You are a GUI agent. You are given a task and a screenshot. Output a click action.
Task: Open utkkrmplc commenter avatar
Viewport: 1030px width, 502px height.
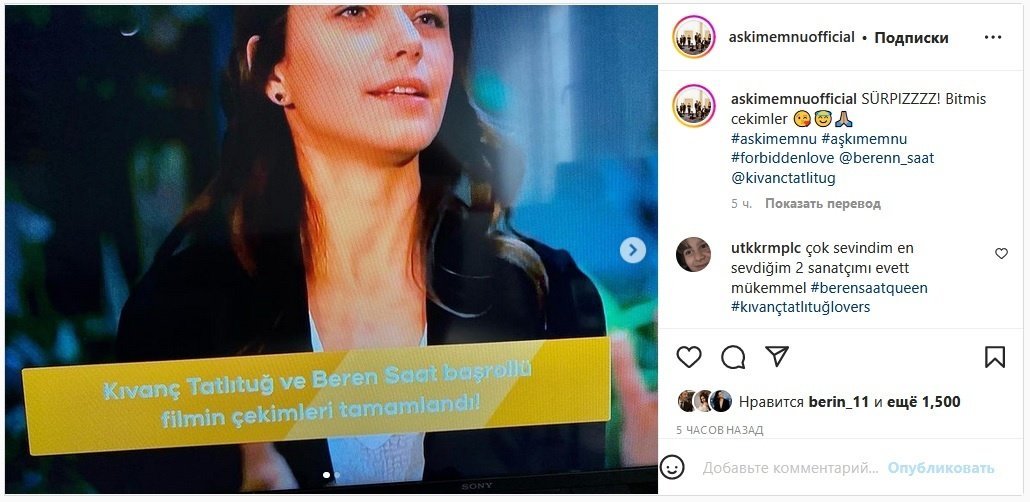[x=693, y=254]
